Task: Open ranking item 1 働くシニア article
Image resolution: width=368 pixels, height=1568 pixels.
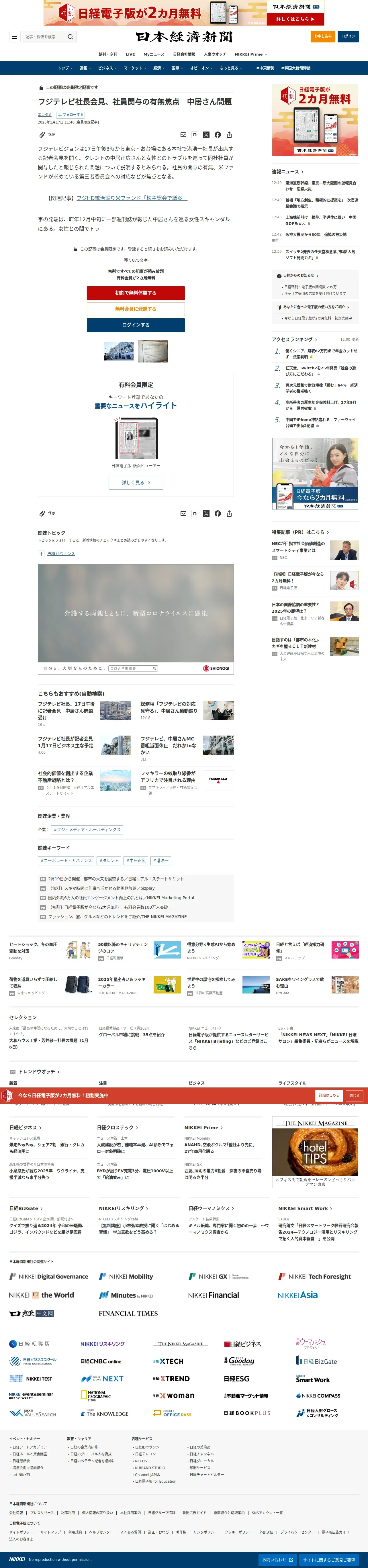Action: point(321,354)
